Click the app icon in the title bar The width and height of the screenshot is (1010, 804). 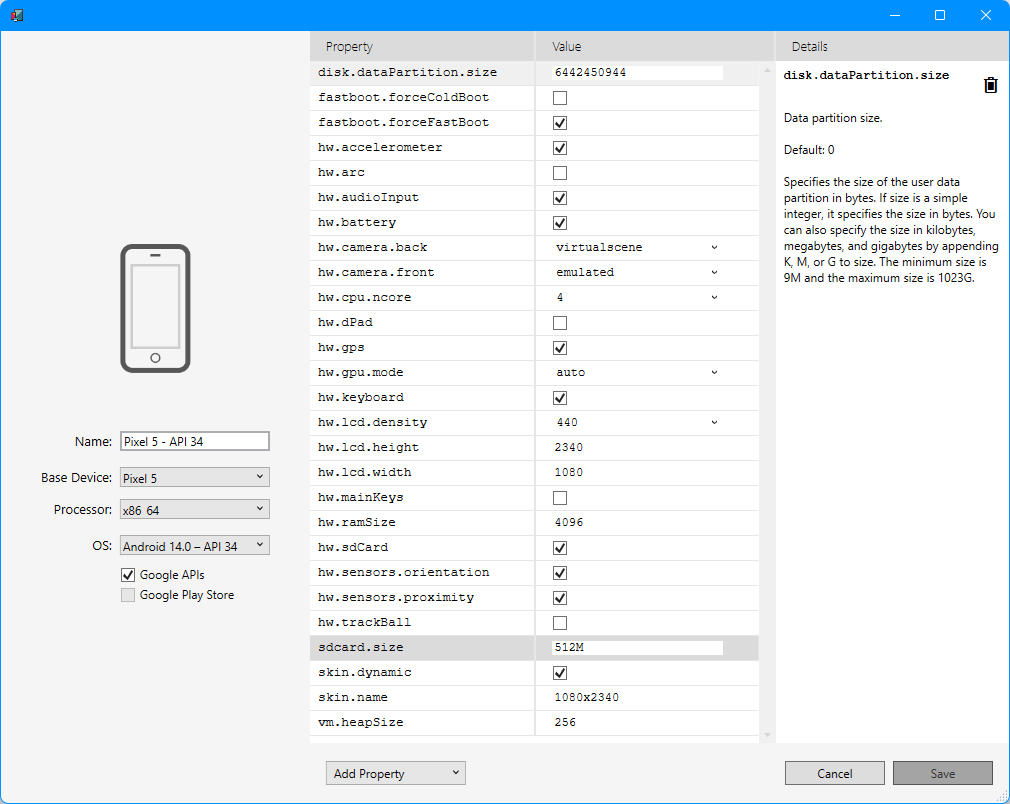tap(15, 15)
